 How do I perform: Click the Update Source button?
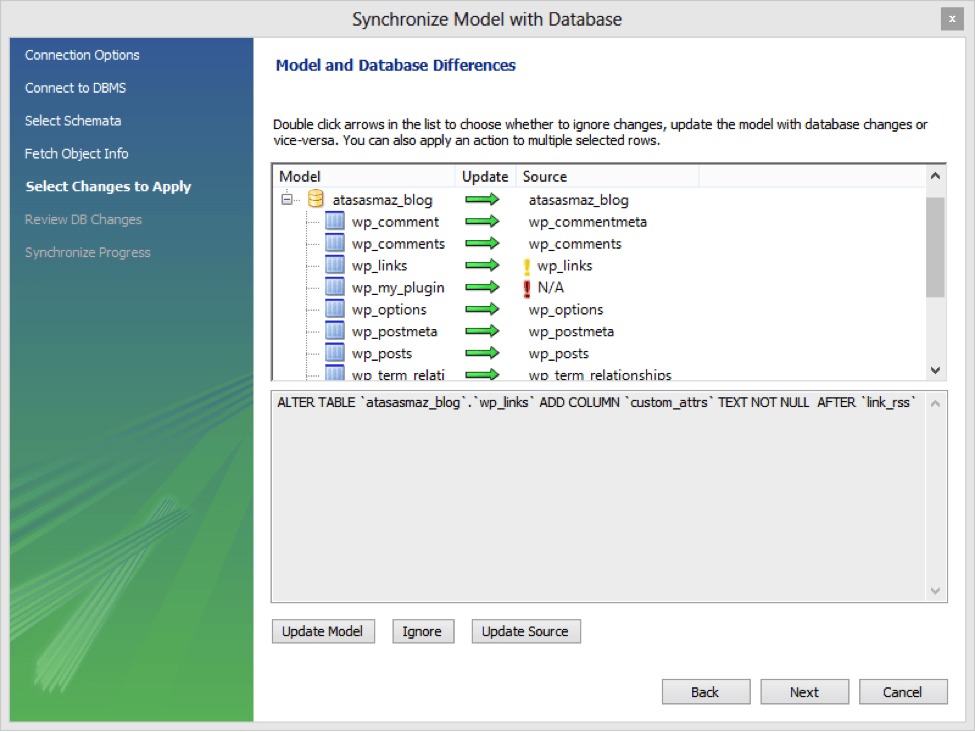pyautogui.click(x=525, y=631)
